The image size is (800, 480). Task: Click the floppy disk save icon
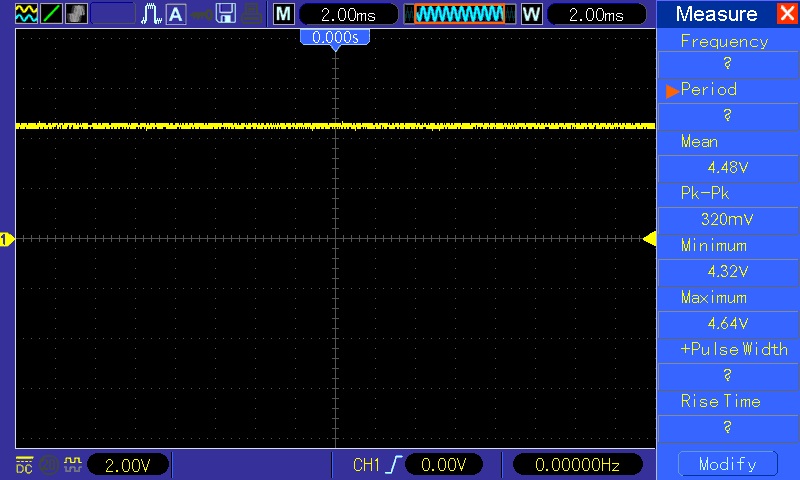pos(226,14)
